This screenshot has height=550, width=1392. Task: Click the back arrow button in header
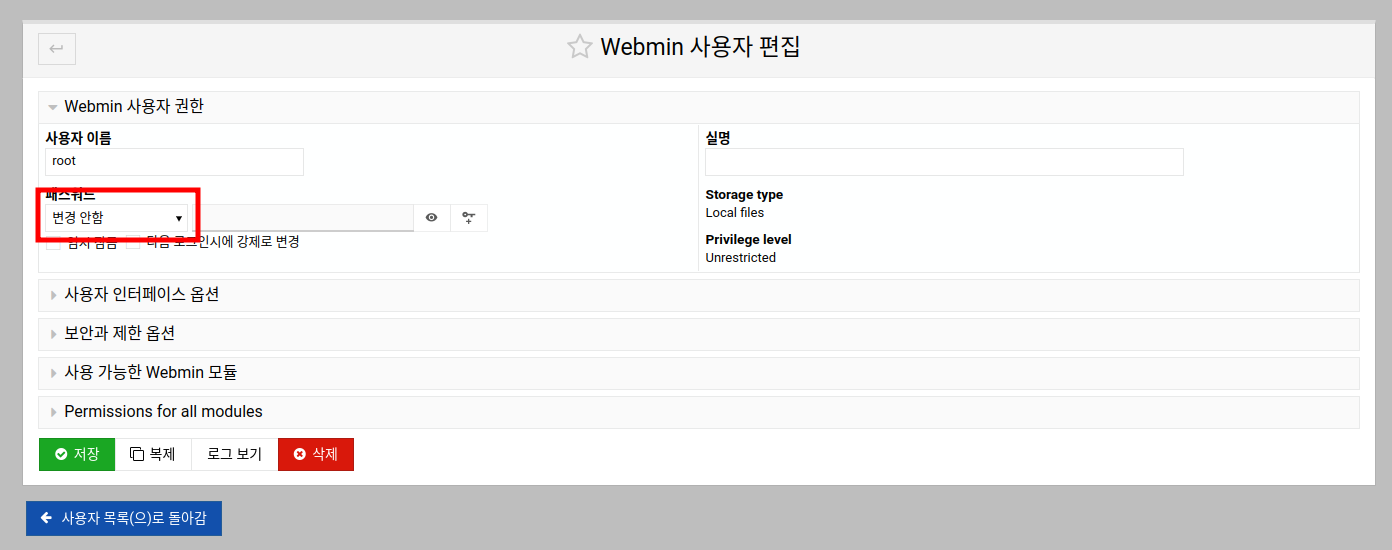click(57, 48)
